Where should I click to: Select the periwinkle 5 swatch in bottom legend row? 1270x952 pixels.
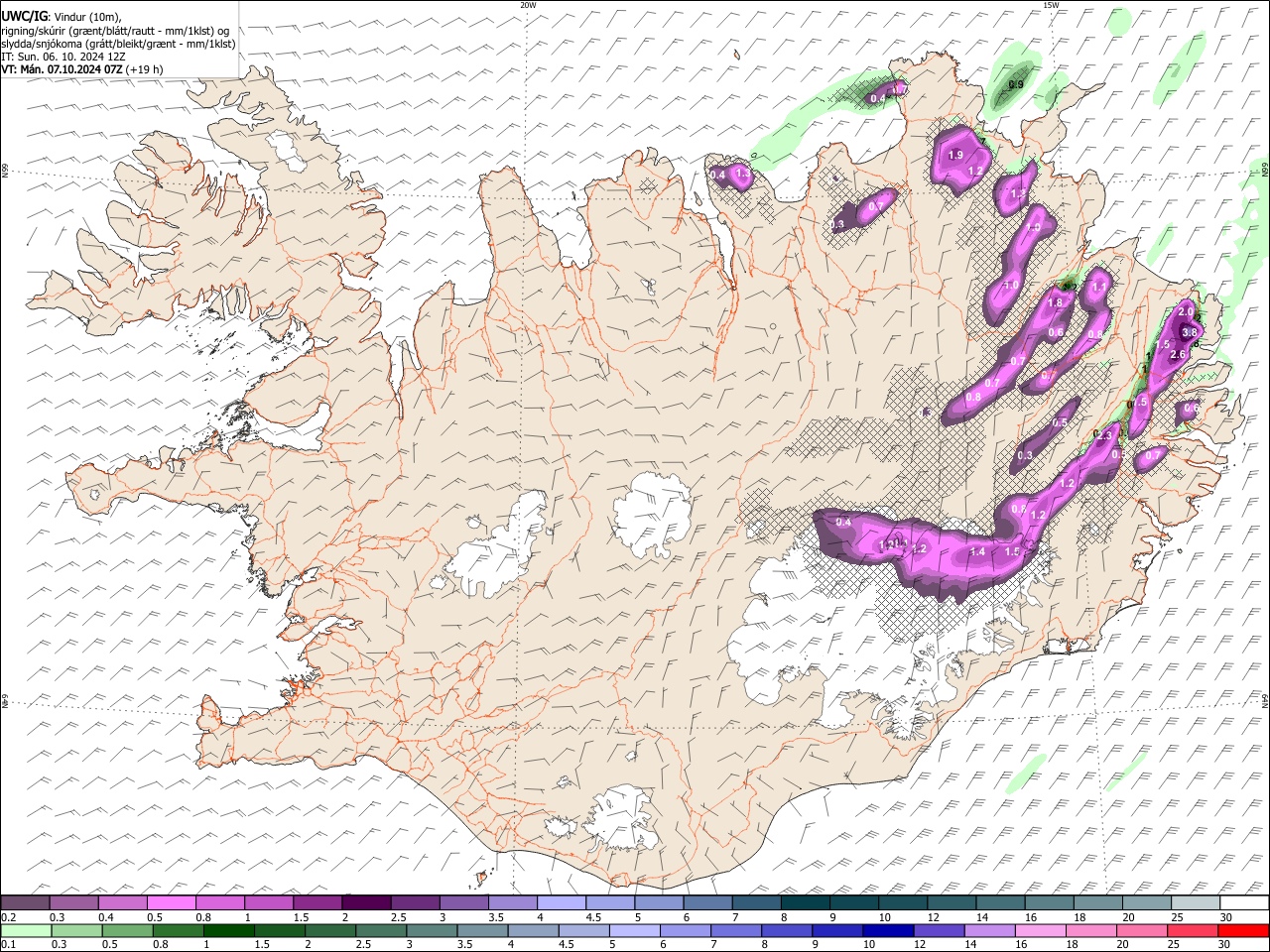pyautogui.click(x=635, y=930)
